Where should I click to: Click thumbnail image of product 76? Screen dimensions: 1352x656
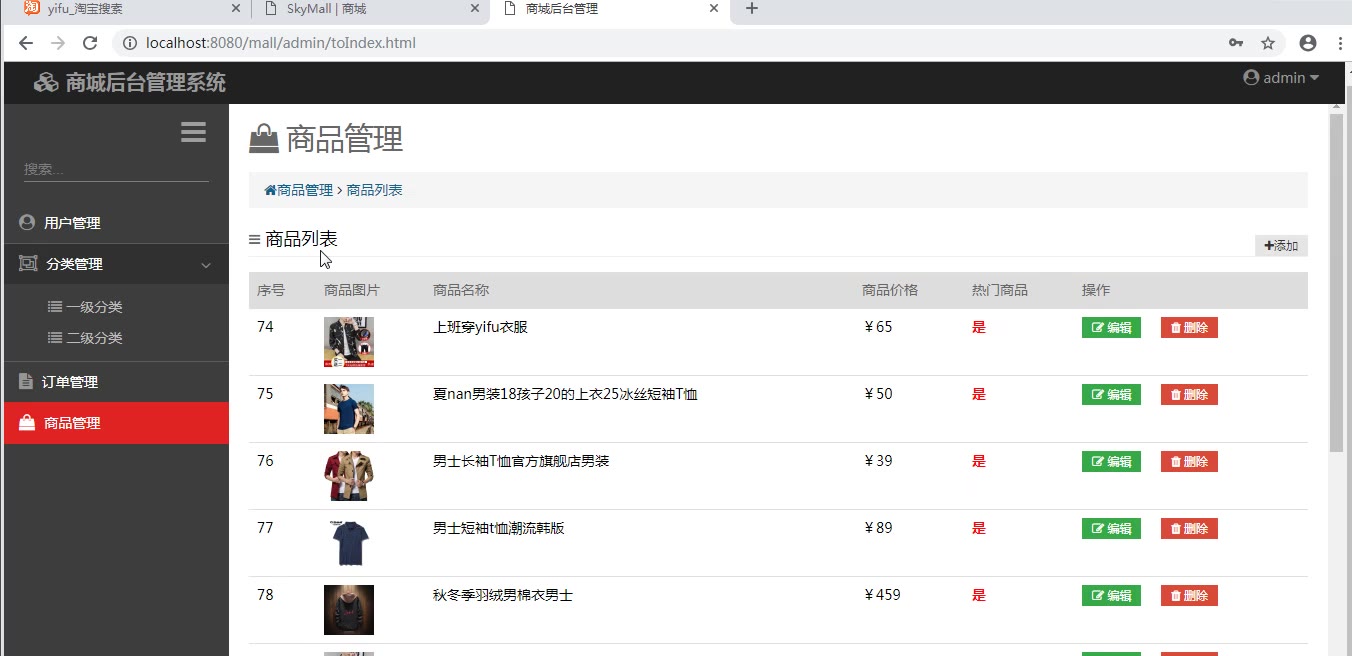[x=349, y=476]
